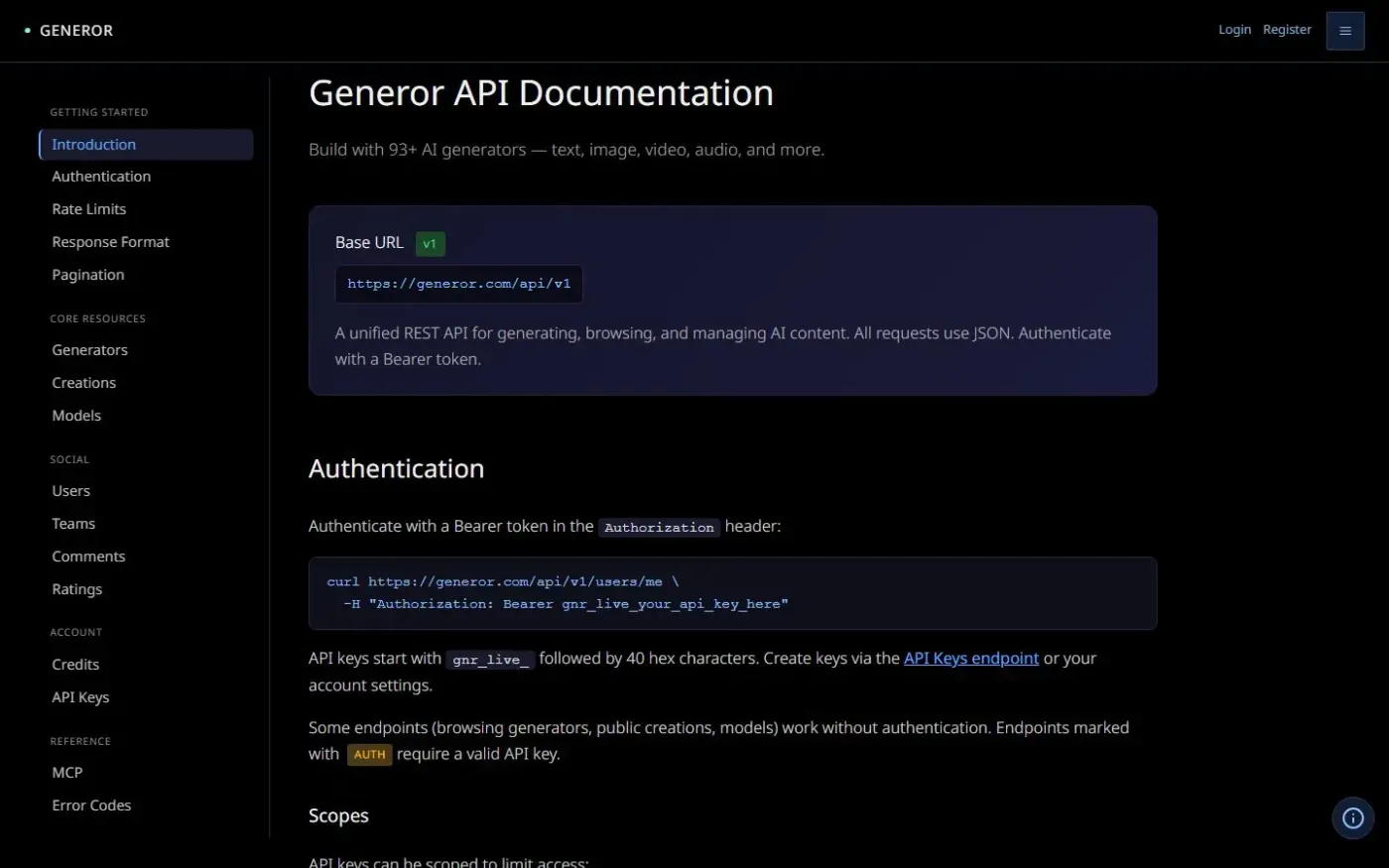
Task: Click the Base URL label
Action: [369, 243]
